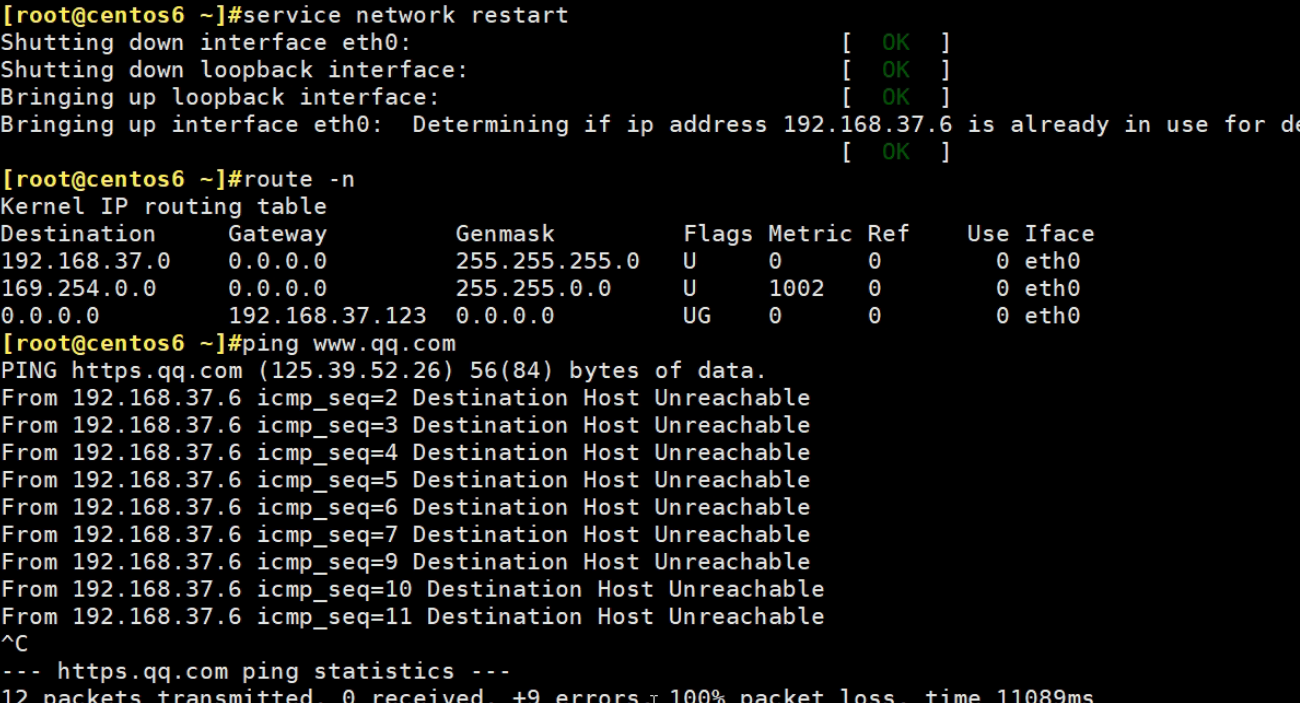
Task: Click the 'route -n' command text
Action: point(298,179)
